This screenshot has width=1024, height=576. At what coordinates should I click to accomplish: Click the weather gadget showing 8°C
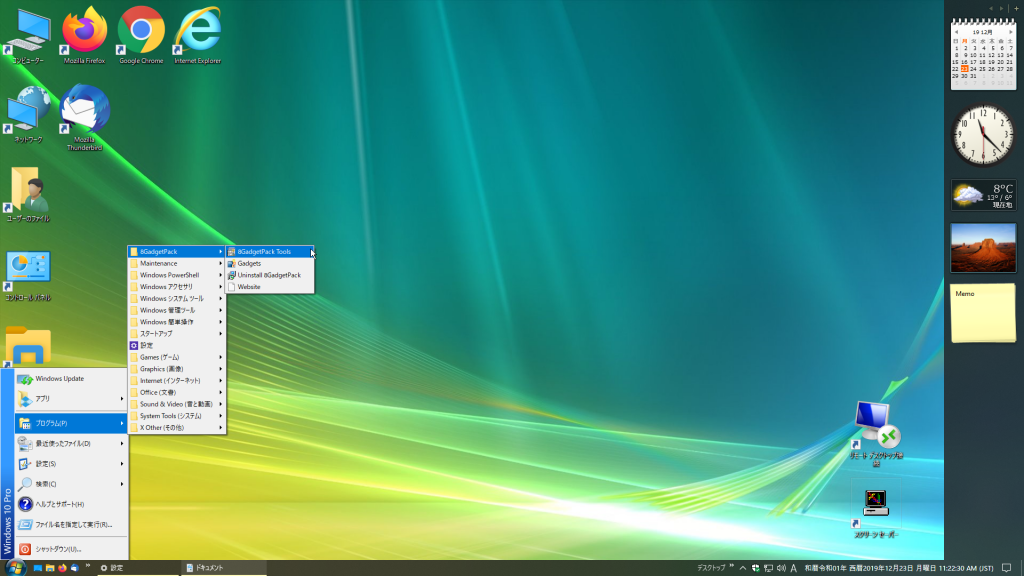tap(983, 195)
